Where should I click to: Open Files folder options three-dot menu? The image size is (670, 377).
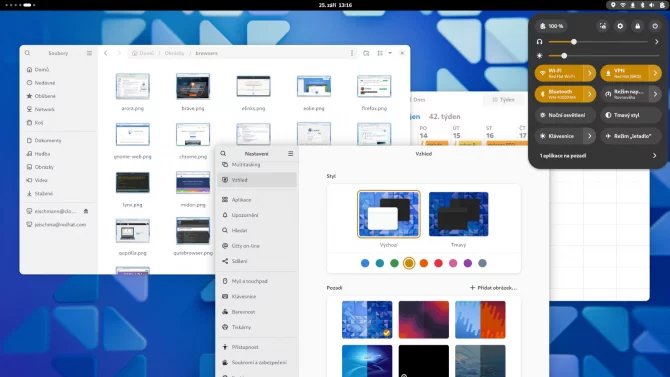[352, 53]
